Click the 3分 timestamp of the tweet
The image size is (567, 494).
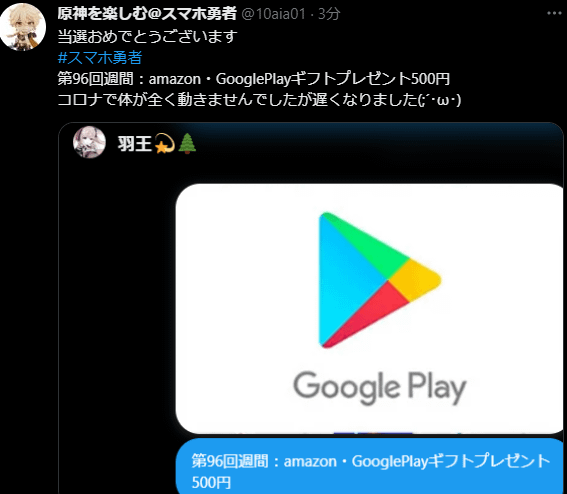coord(329,14)
